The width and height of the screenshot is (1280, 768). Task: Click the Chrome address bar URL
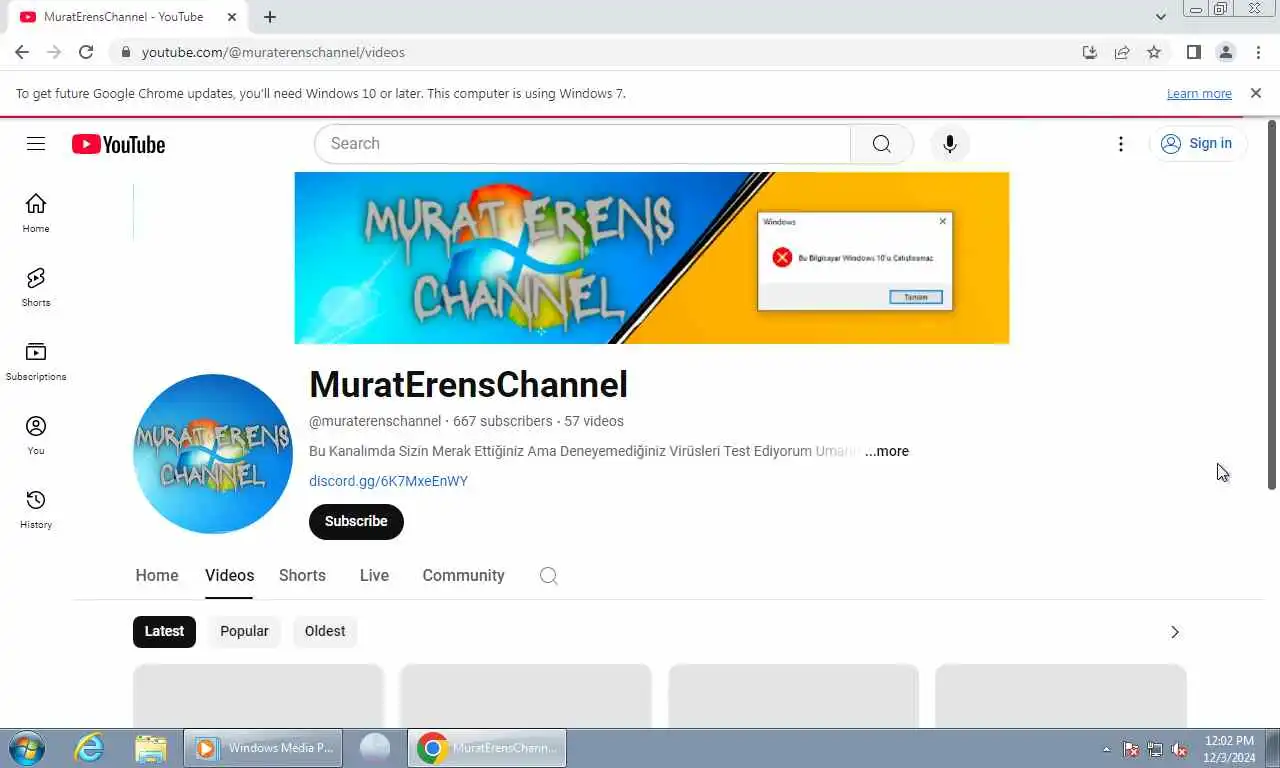point(273,52)
